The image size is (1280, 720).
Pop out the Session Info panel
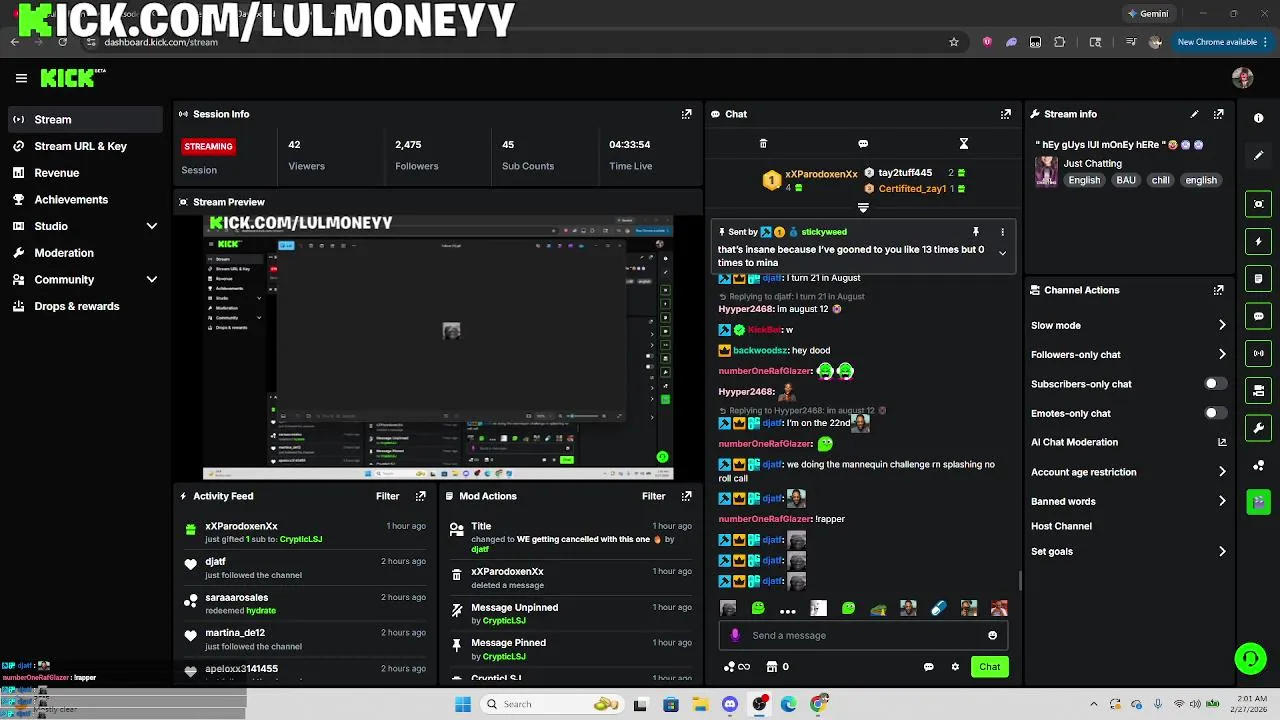pos(686,114)
